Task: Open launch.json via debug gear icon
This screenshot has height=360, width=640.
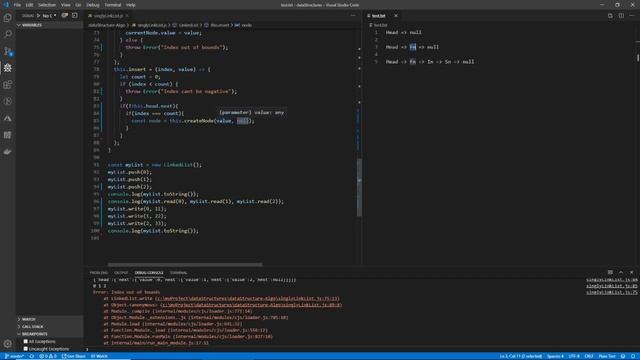Action: [x=64, y=16]
